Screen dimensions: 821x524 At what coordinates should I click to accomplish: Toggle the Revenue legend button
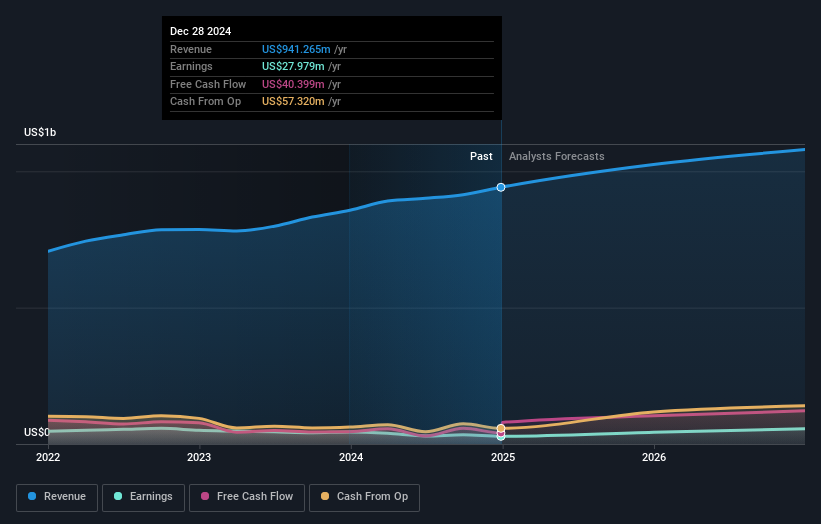point(57,497)
